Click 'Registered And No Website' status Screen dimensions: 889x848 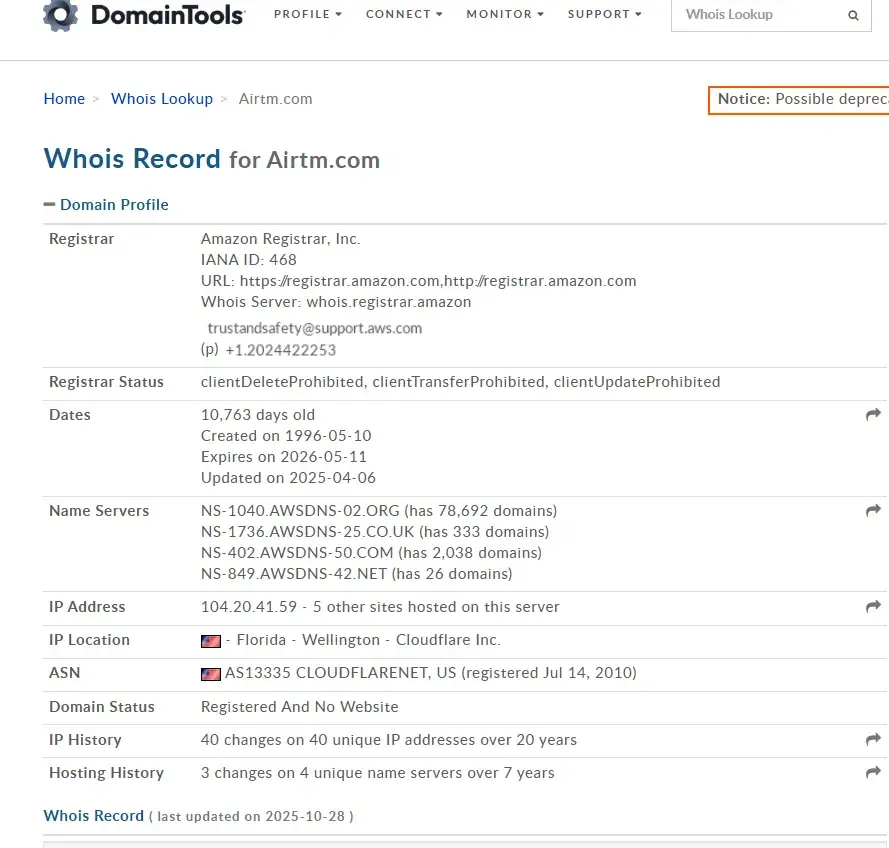[x=299, y=707]
